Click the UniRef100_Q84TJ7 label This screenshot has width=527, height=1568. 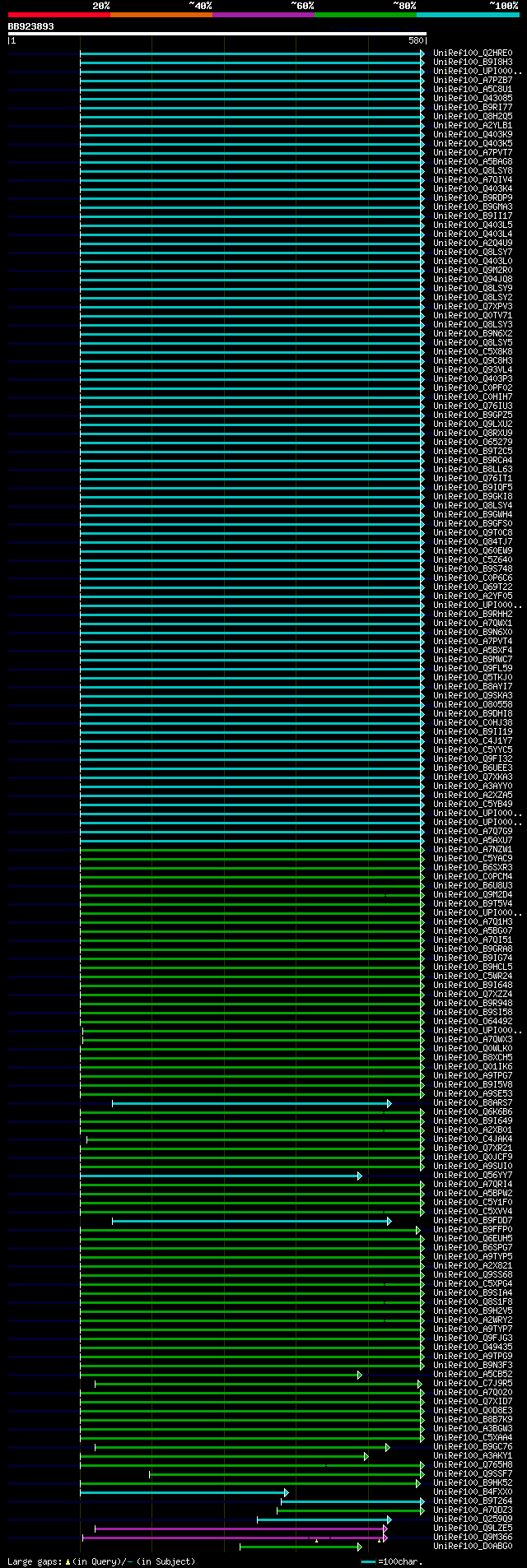(473, 542)
